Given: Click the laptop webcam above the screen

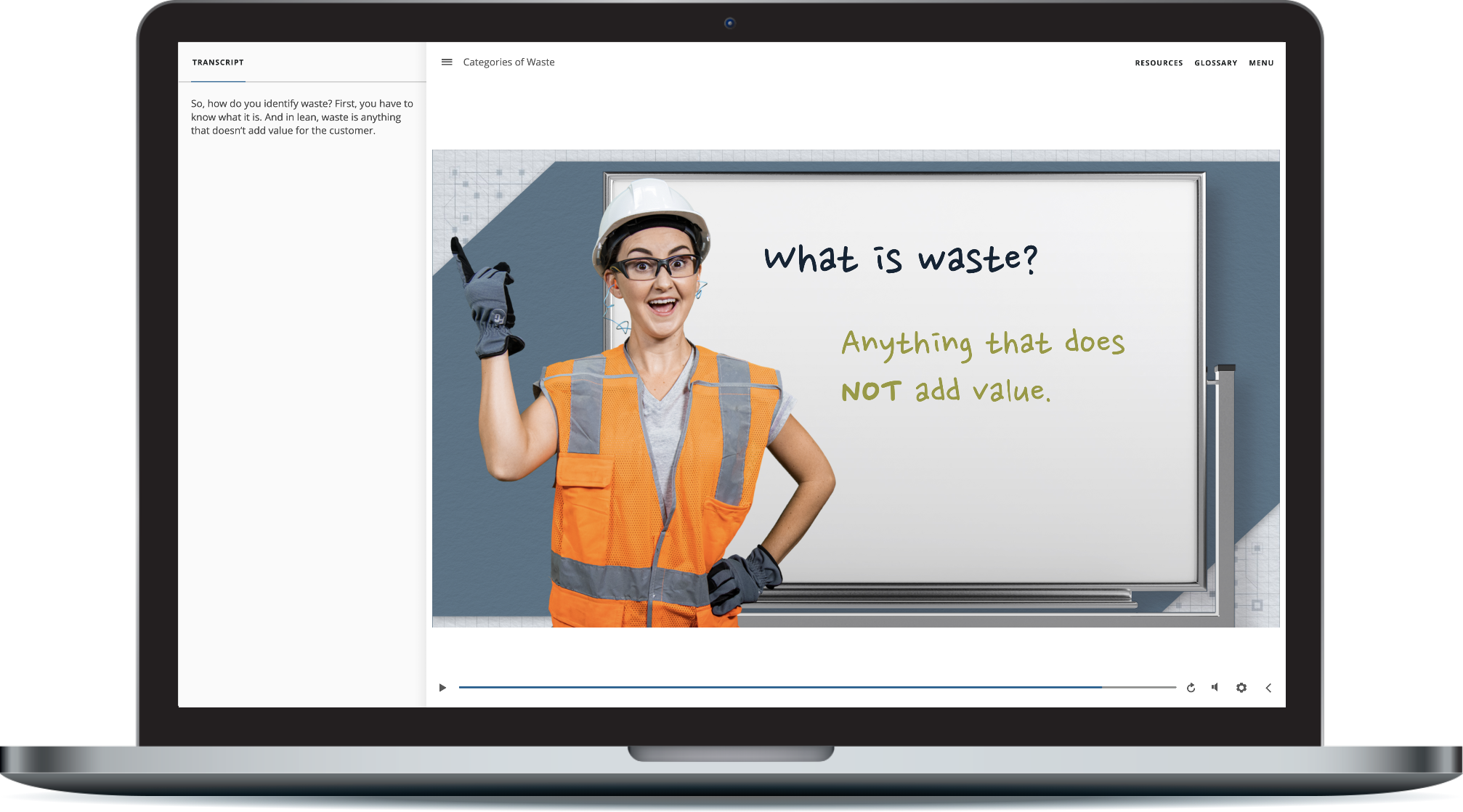Looking at the screenshot, I should (730, 23).
